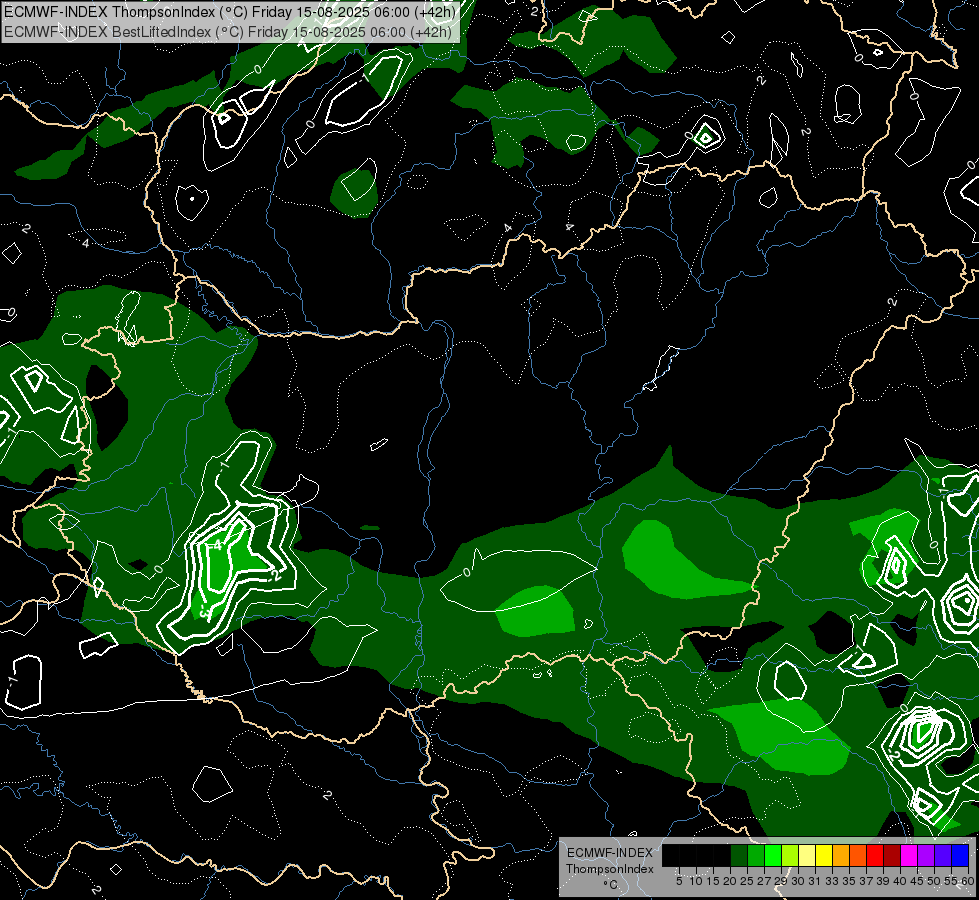
Task: Click legend tick label 45
Action: [x=917, y=881]
